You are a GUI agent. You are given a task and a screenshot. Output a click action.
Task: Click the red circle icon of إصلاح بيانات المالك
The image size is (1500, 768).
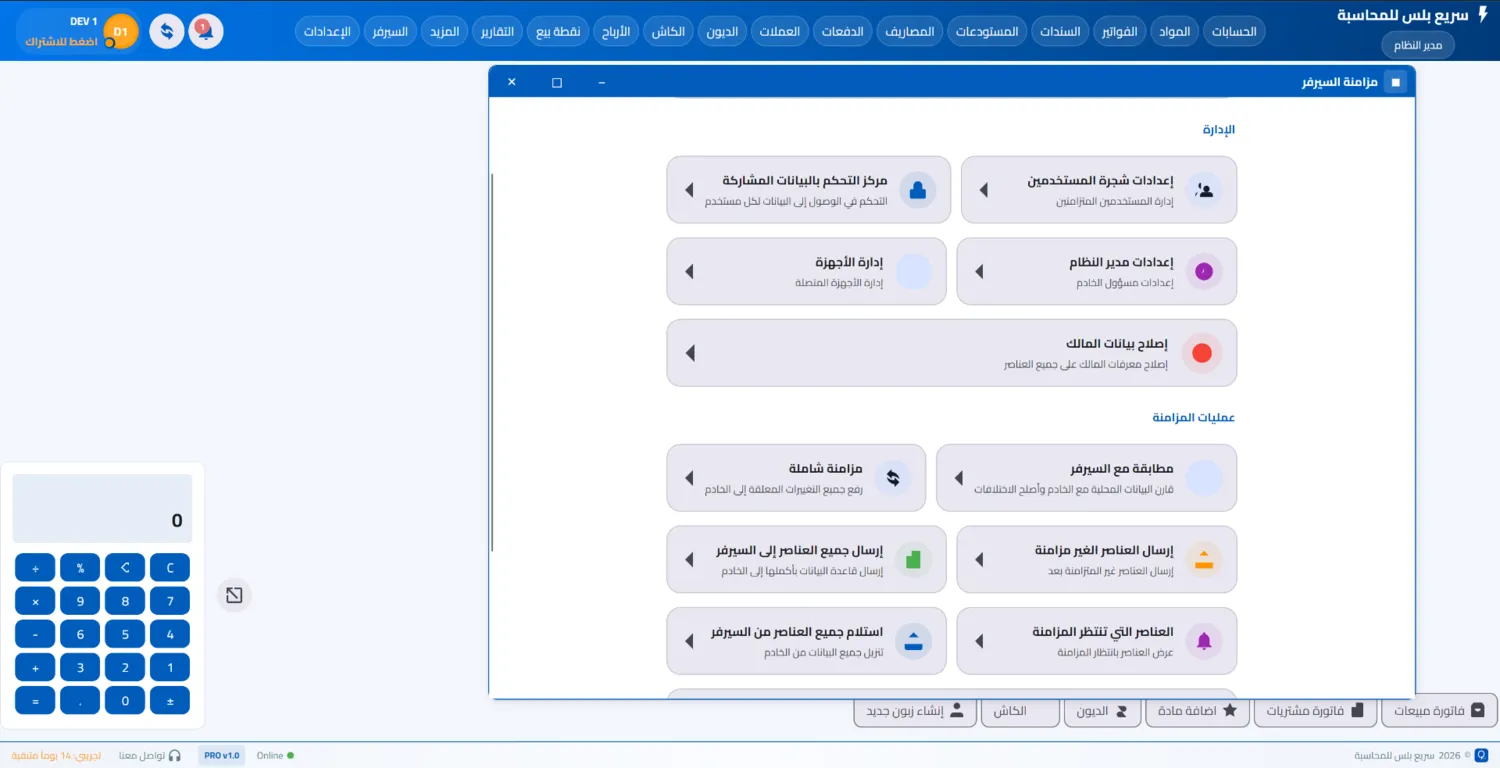point(1202,353)
